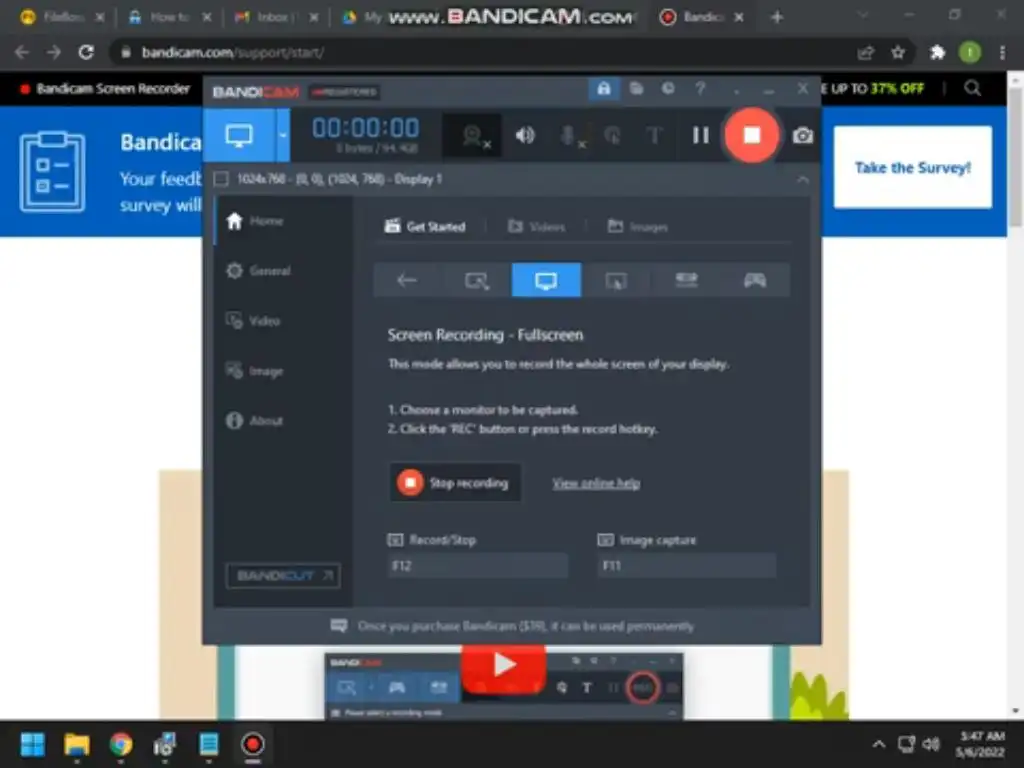Viewport: 1024px width, 768px height.
Task: Switch to the Get Started tab
Action: click(x=425, y=227)
